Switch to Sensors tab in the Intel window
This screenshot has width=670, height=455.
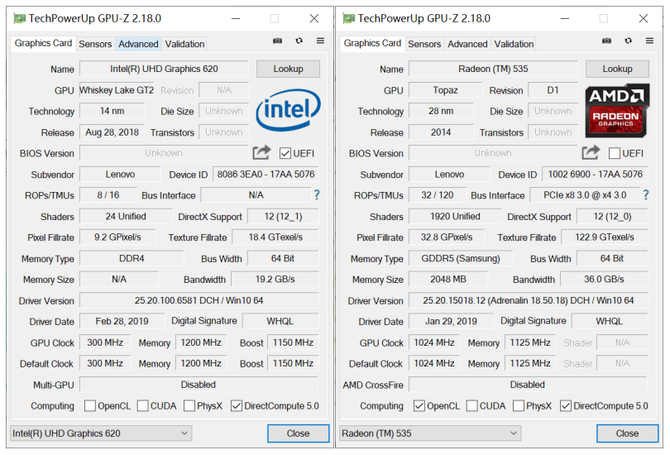pyautogui.click(x=95, y=44)
